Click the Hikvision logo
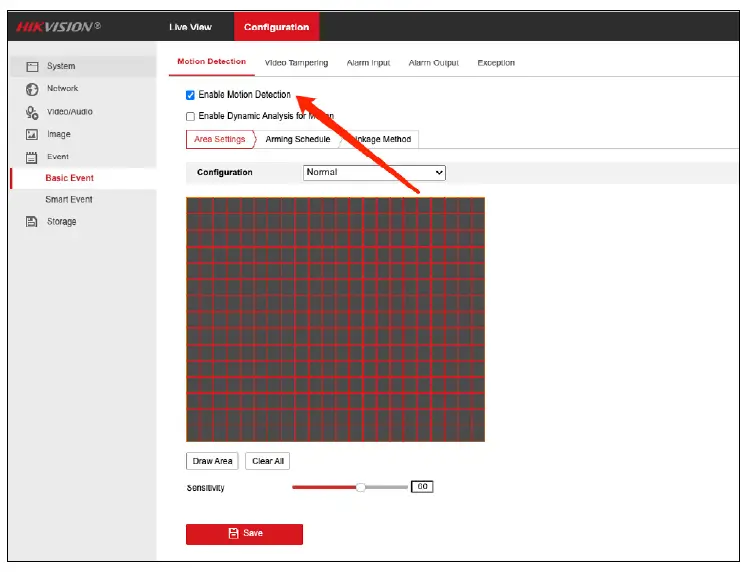The width and height of the screenshot is (747, 572). click(x=58, y=27)
